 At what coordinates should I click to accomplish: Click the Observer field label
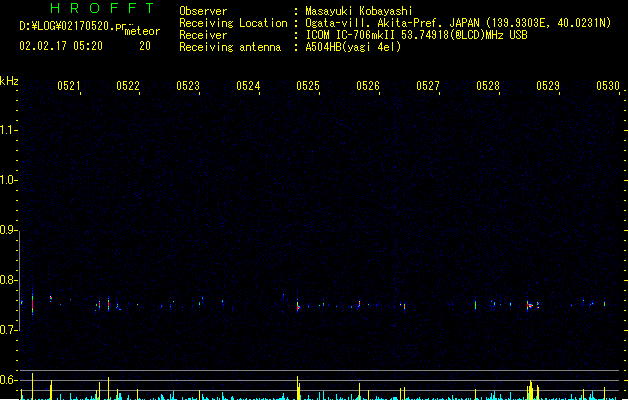pyautogui.click(x=203, y=11)
